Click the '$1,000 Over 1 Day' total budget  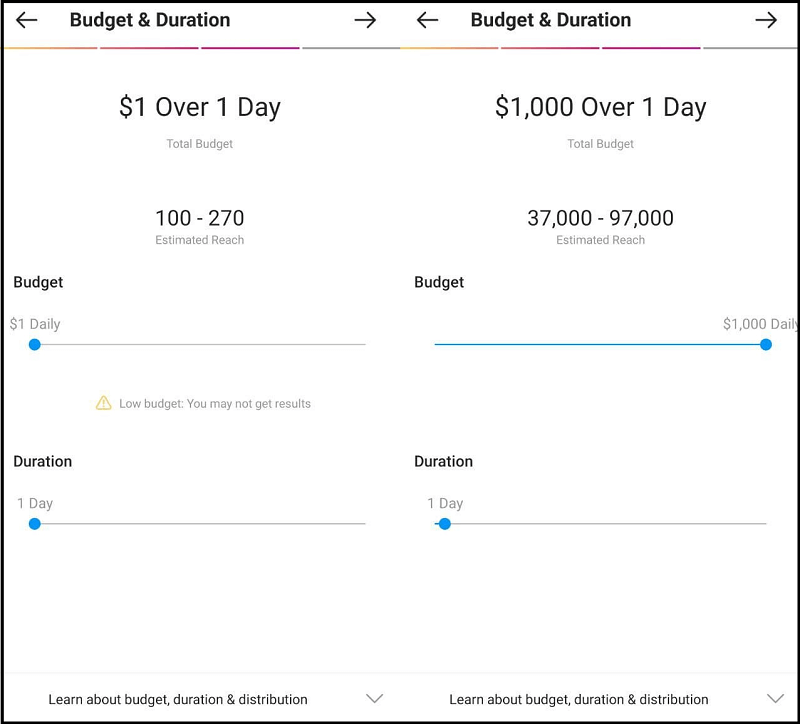pos(600,108)
